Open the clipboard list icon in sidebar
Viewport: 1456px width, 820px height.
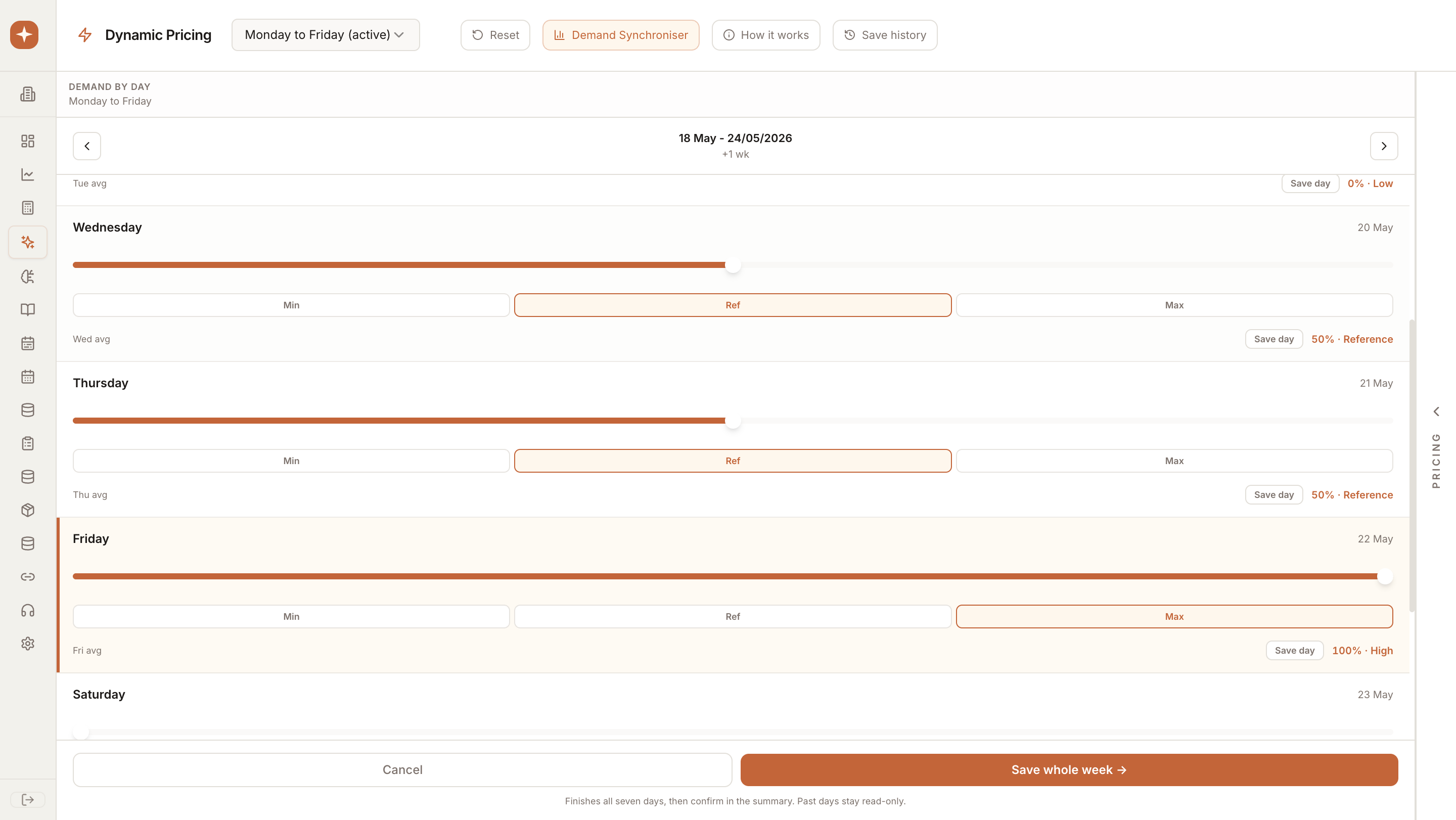coord(28,444)
